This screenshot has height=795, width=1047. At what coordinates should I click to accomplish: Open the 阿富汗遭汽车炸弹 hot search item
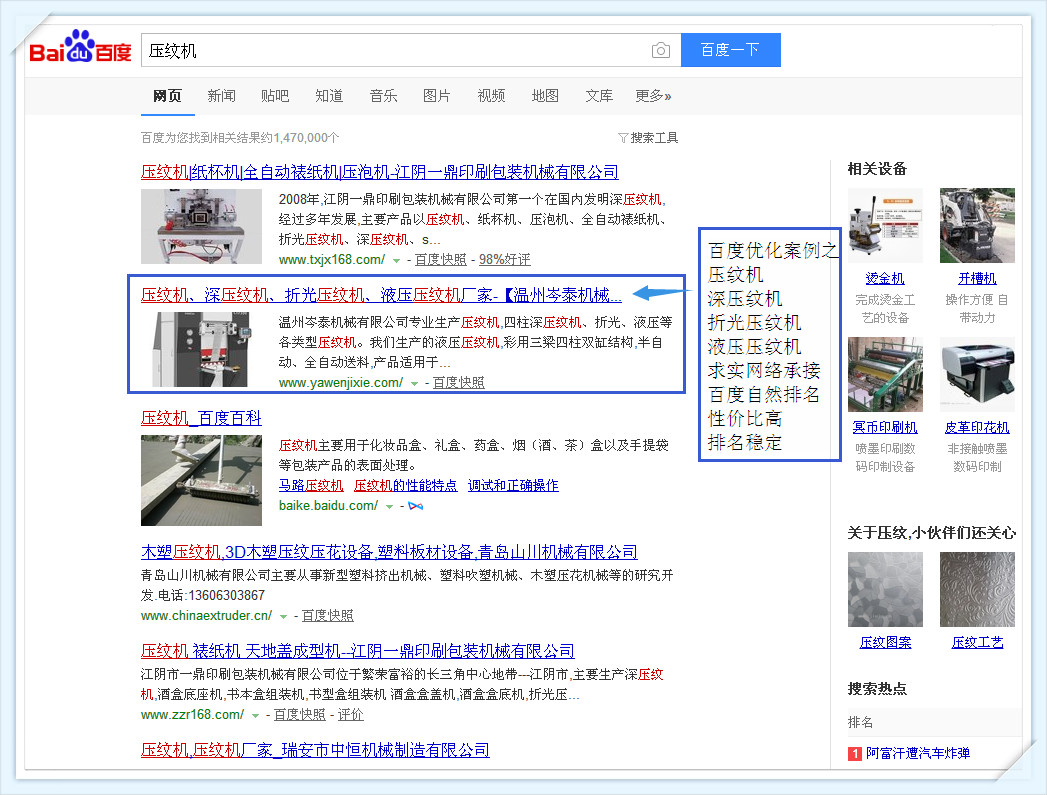click(918, 753)
